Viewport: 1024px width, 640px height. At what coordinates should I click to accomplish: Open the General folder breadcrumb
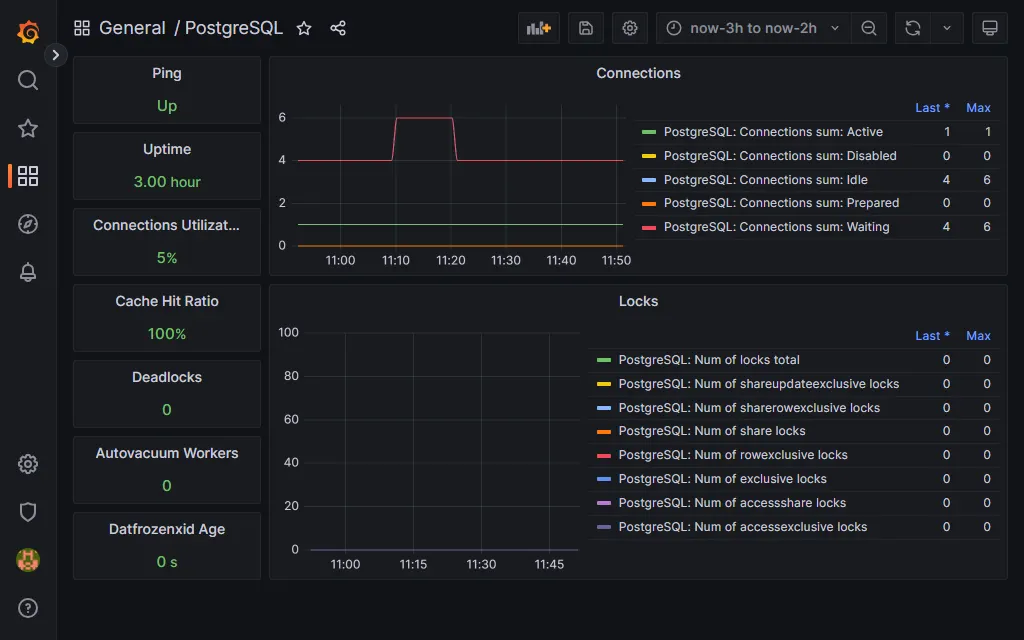click(132, 28)
